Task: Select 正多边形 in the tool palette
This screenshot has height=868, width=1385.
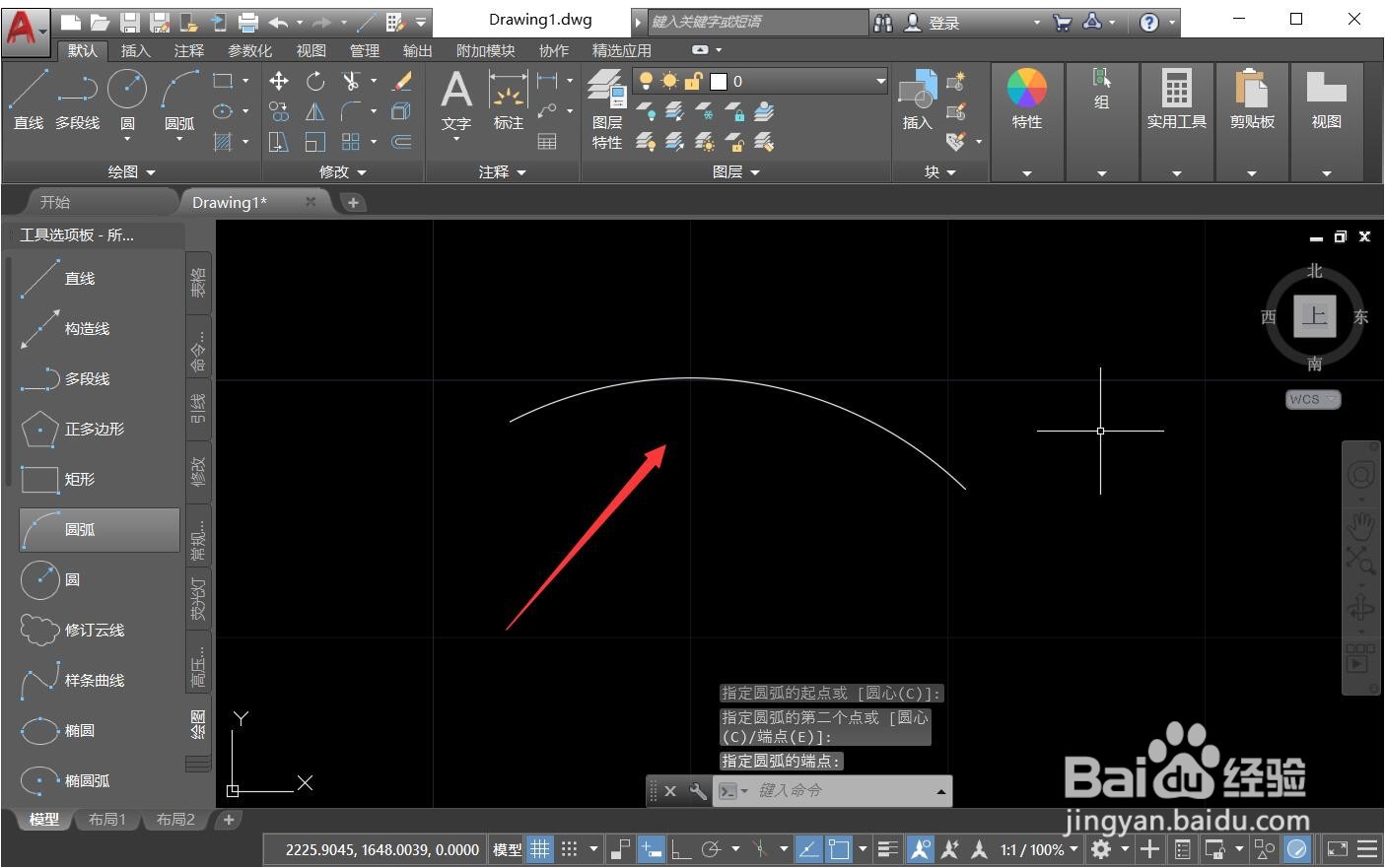Action: click(x=99, y=429)
